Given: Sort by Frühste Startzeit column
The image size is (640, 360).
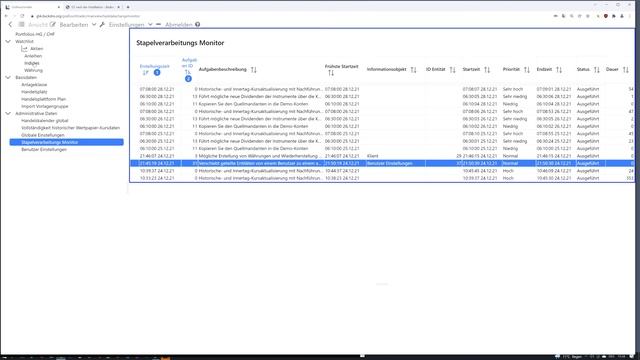Looking at the screenshot, I should click(x=331, y=73).
